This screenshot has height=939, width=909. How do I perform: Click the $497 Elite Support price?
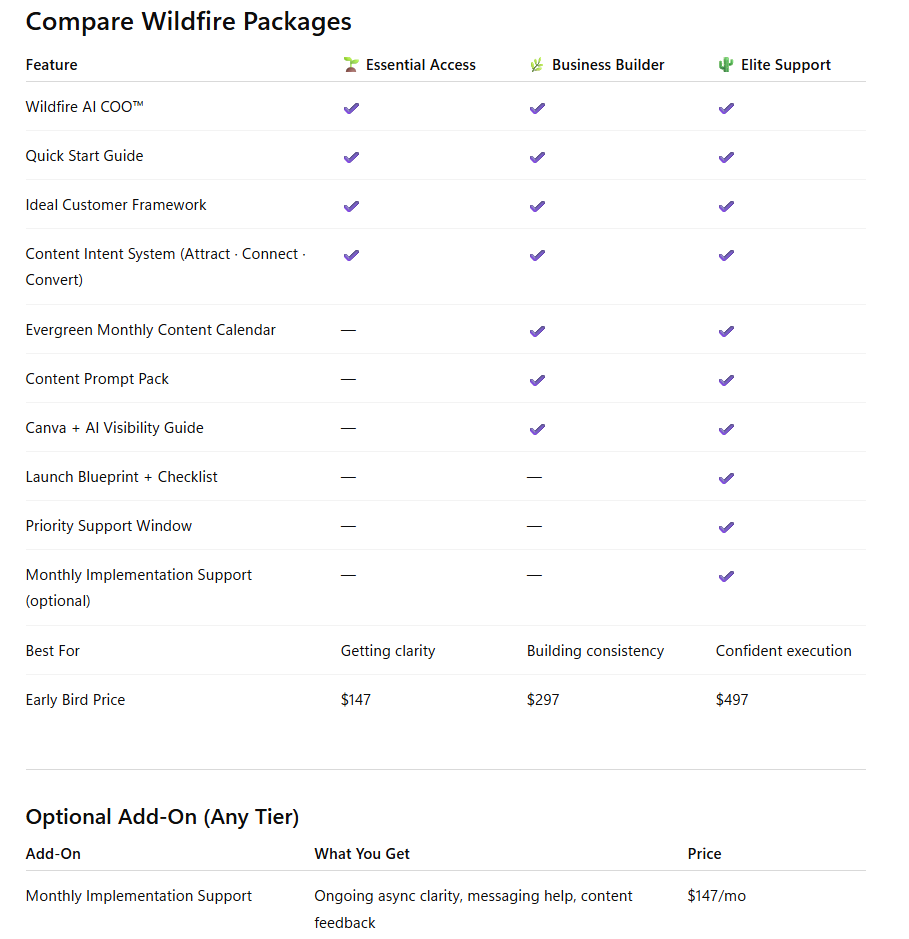[x=732, y=700]
